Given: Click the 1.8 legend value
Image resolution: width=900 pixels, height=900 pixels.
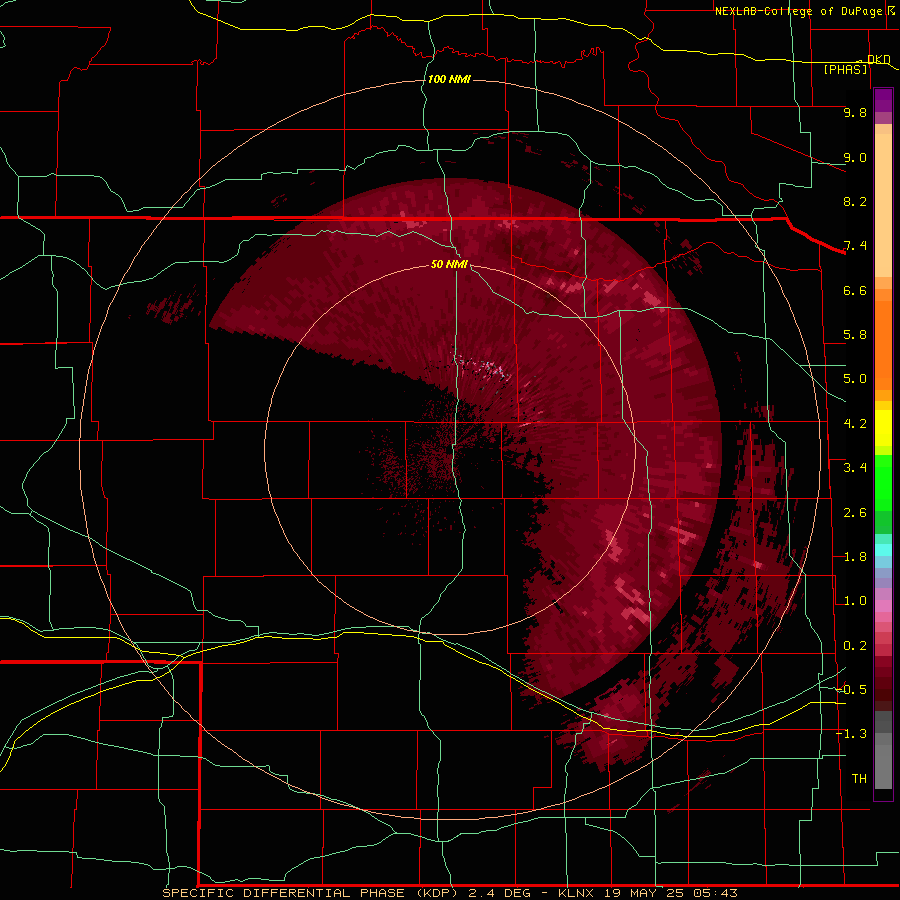Looking at the screenshot, I should pos(855,557).
